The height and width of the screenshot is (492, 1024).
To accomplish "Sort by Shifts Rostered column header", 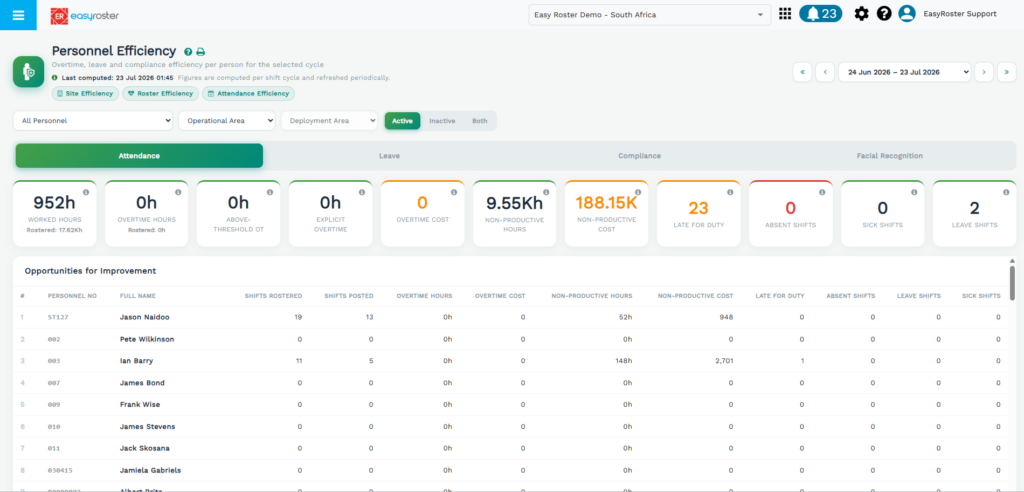I will (273, 296).
